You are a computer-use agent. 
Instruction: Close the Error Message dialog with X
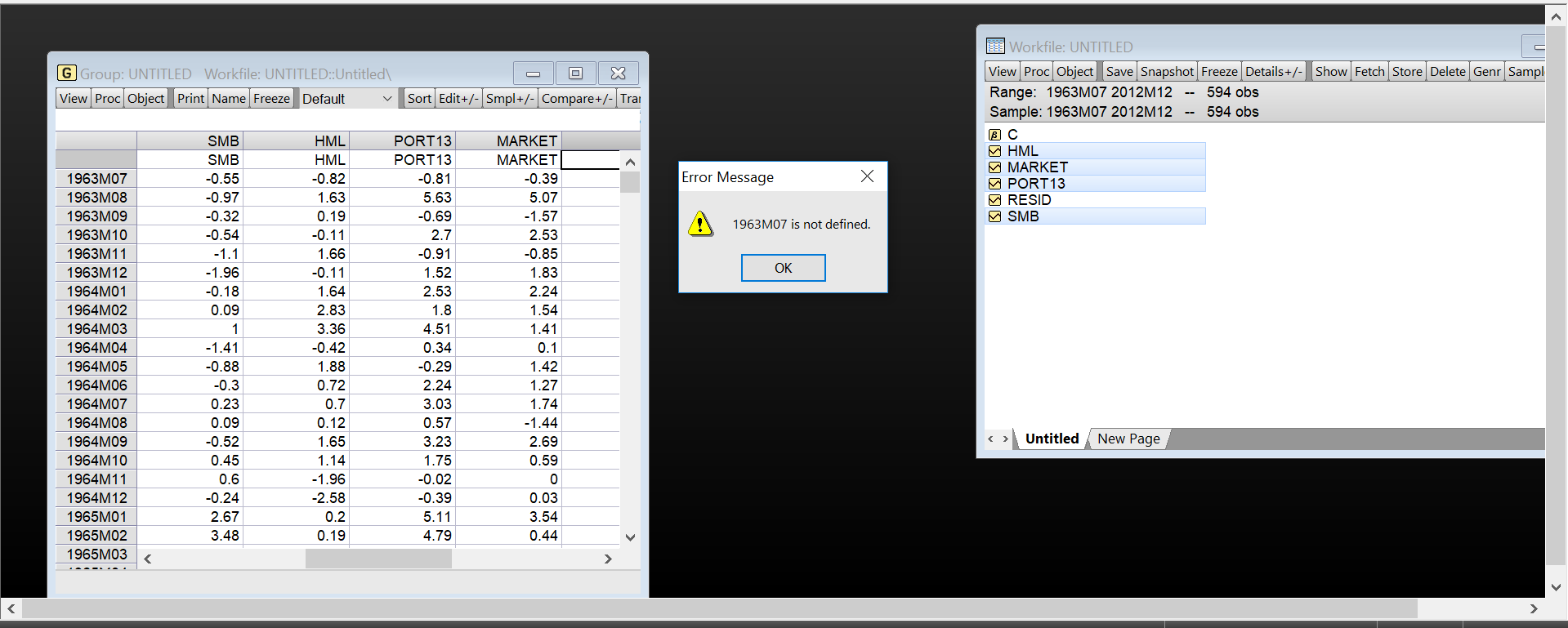pos(867,176)
